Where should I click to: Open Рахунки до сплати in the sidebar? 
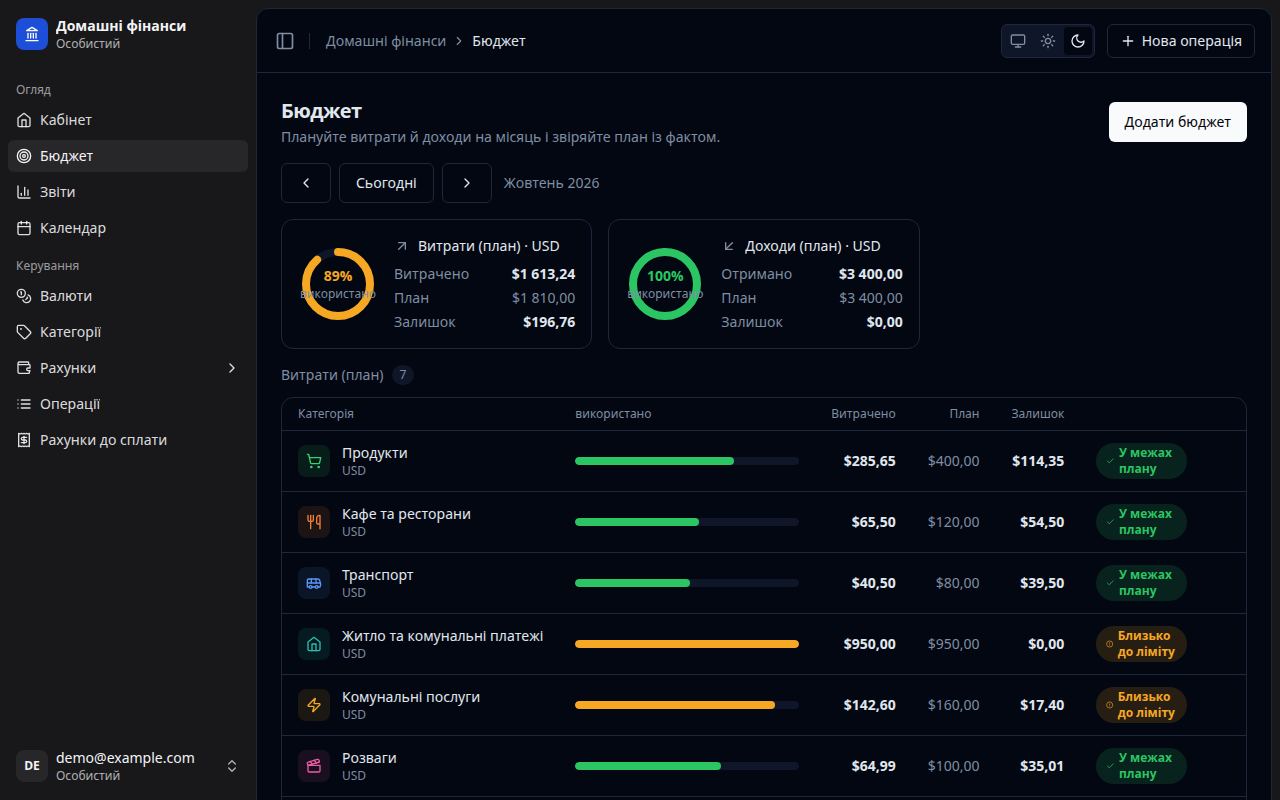click(x=128, y=440)
